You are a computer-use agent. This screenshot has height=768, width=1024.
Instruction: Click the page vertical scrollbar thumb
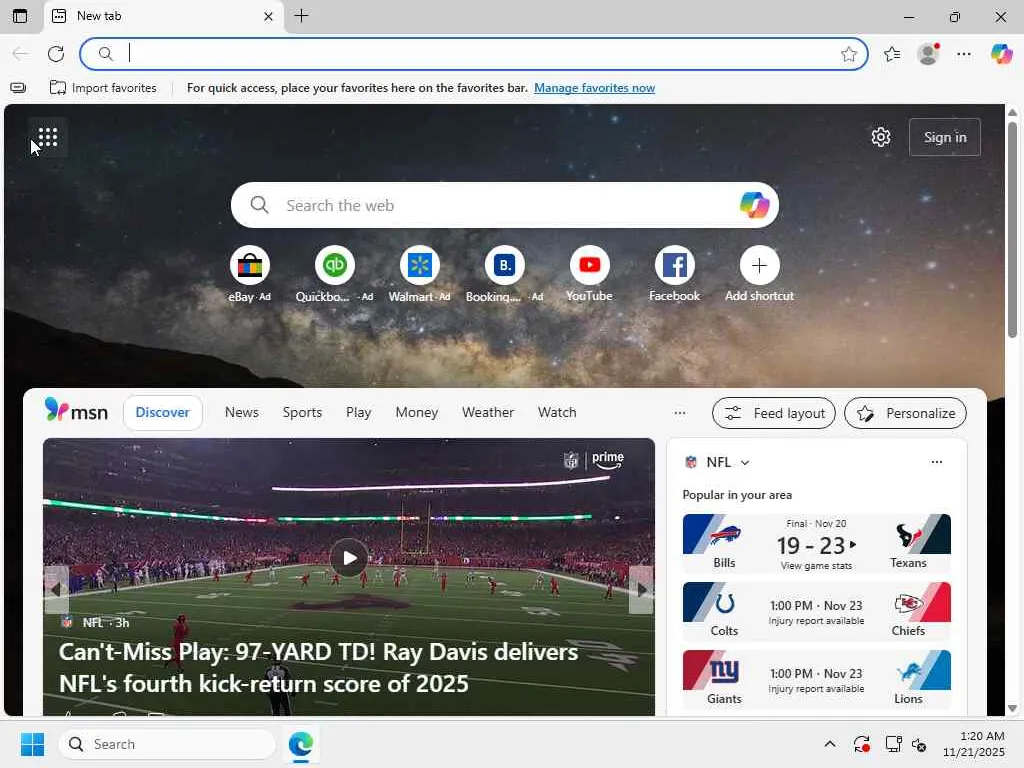(x=1012, y=230)
